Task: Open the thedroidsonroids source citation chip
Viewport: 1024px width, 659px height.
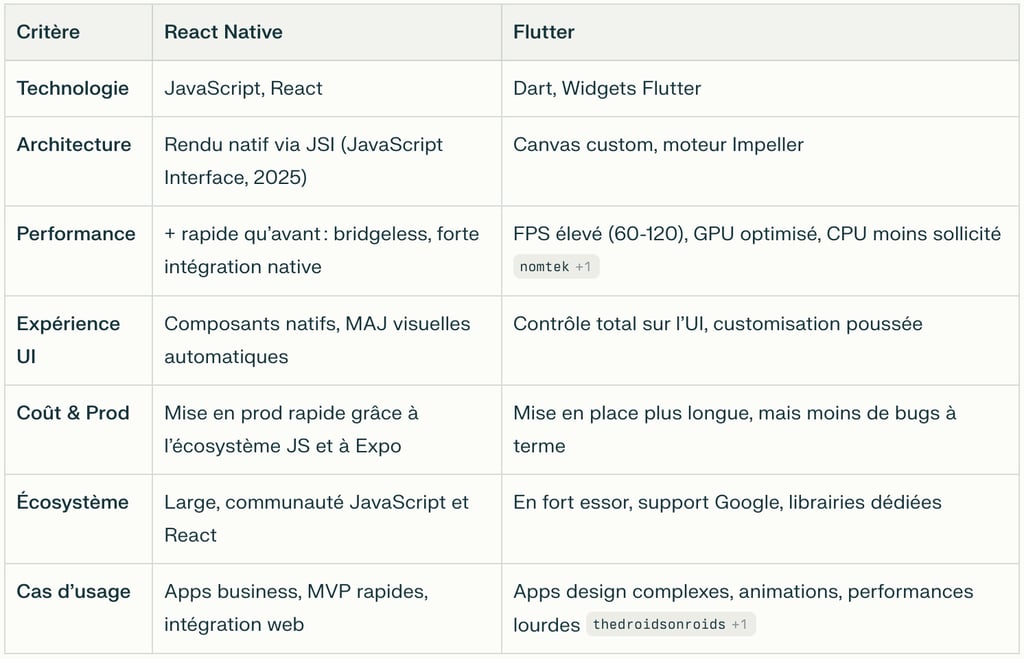Action: [x=669, y=625]
